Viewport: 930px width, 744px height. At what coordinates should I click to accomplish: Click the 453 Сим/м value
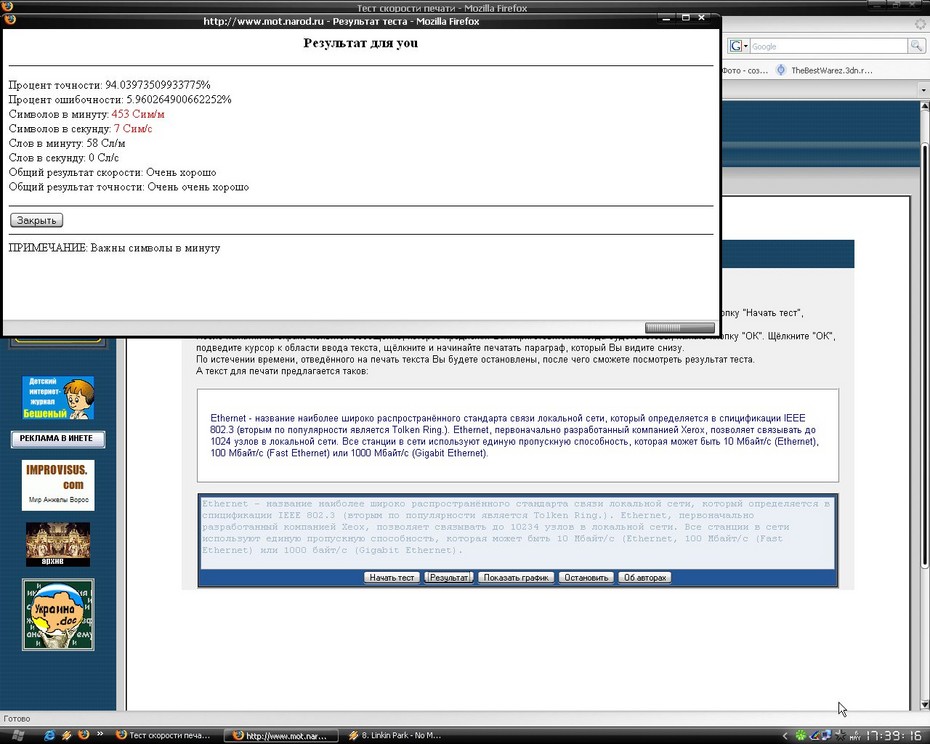pos(138,114)
